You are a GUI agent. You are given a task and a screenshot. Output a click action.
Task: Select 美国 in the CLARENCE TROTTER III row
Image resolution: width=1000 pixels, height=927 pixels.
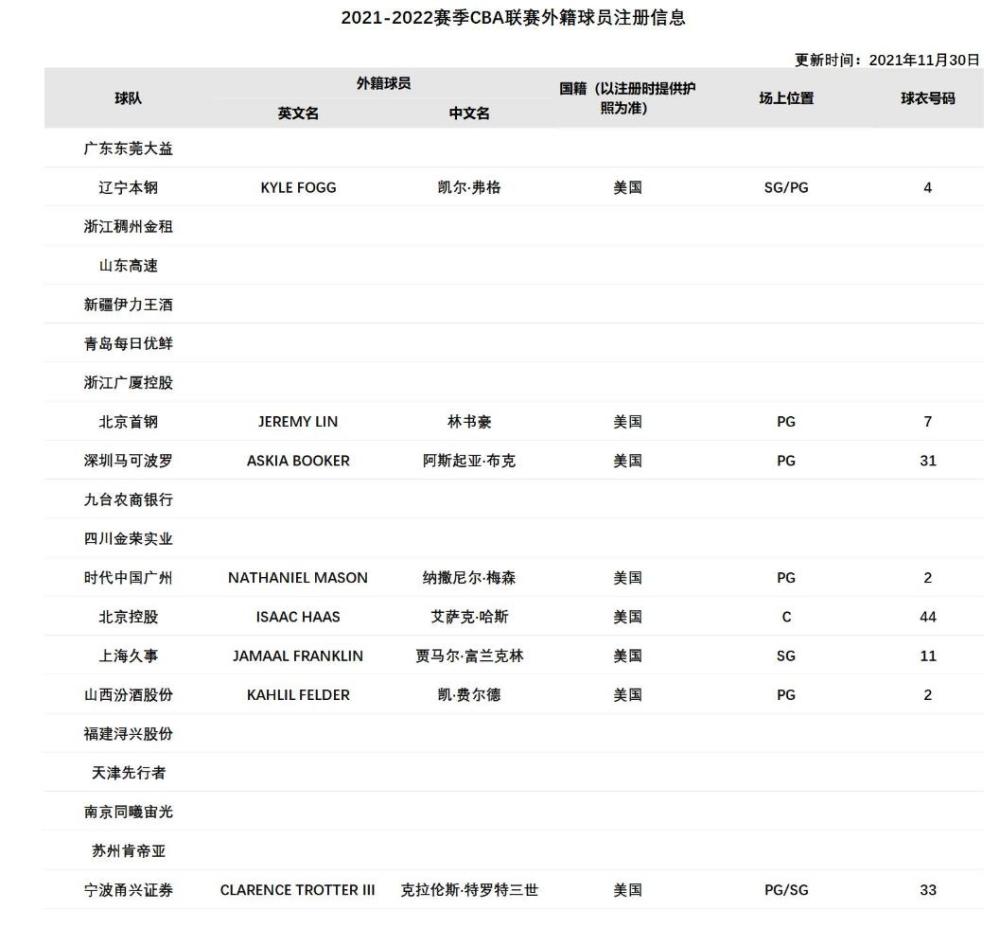(x=627, y=890)
